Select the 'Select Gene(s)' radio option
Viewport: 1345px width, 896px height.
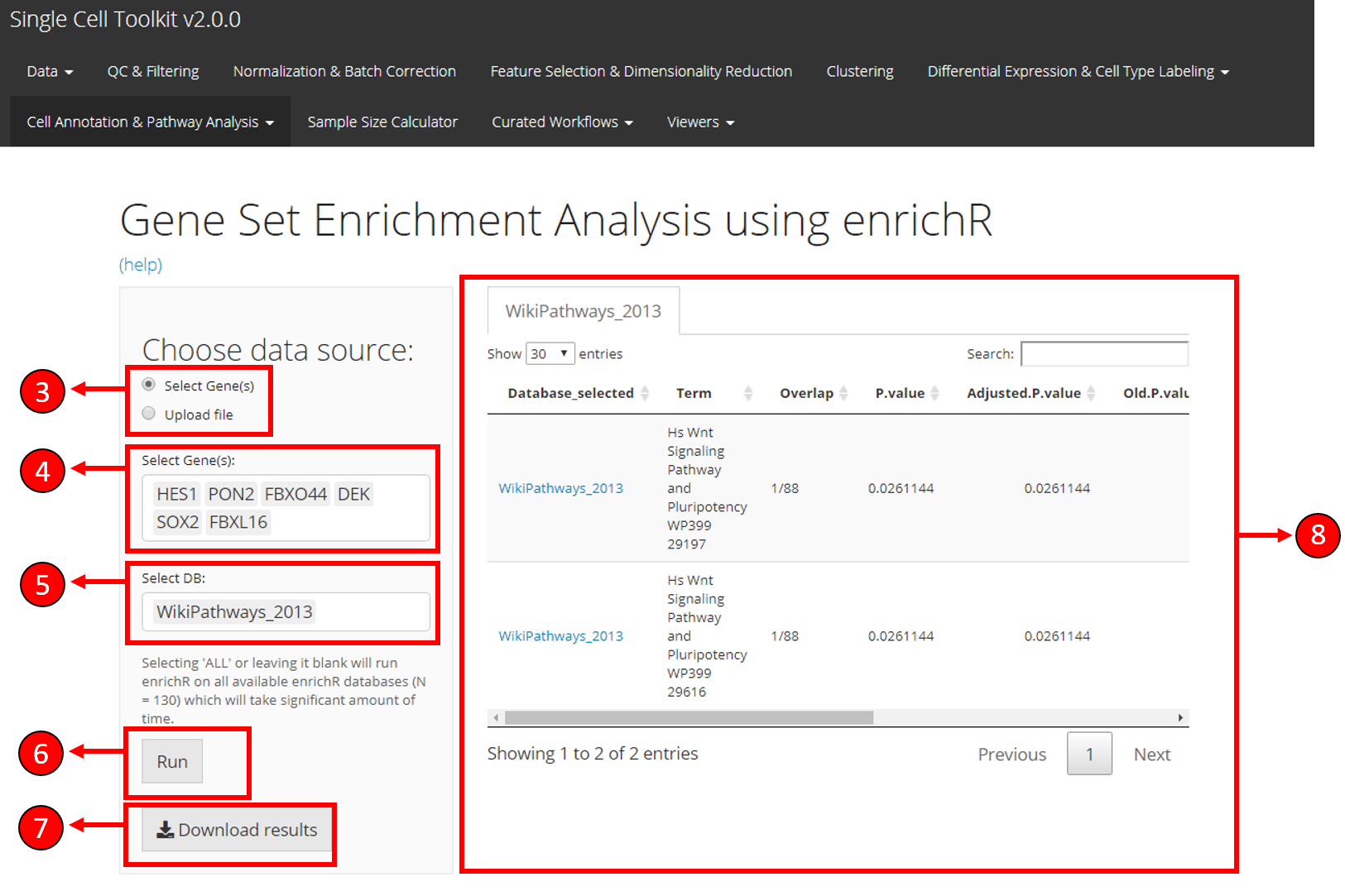tap(149, 385)
